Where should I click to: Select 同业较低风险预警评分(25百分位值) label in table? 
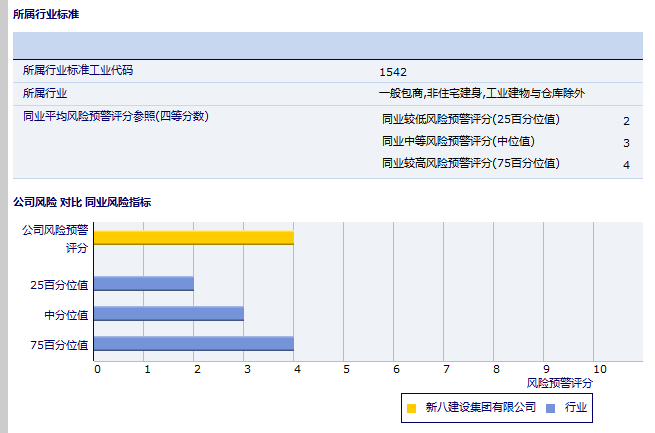click(470, 120)
